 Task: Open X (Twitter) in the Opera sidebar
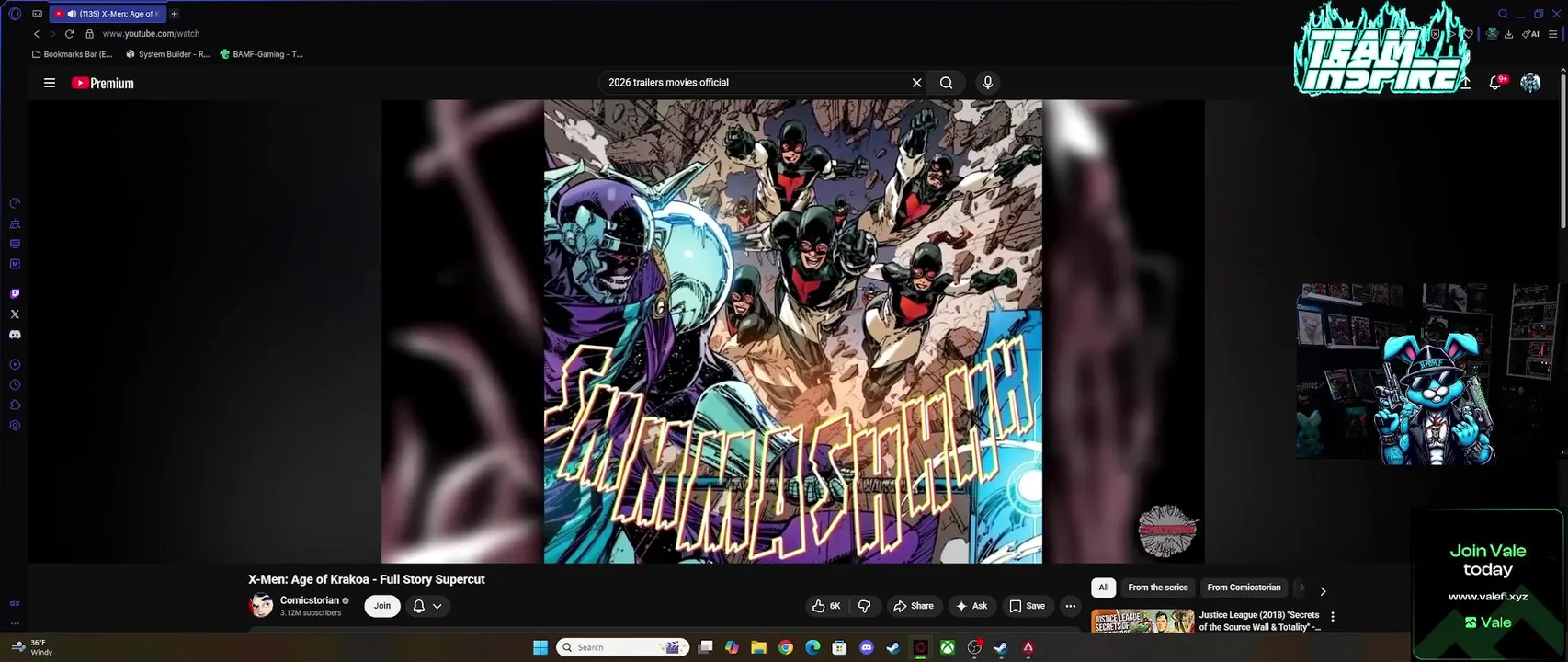click(15, 314)
